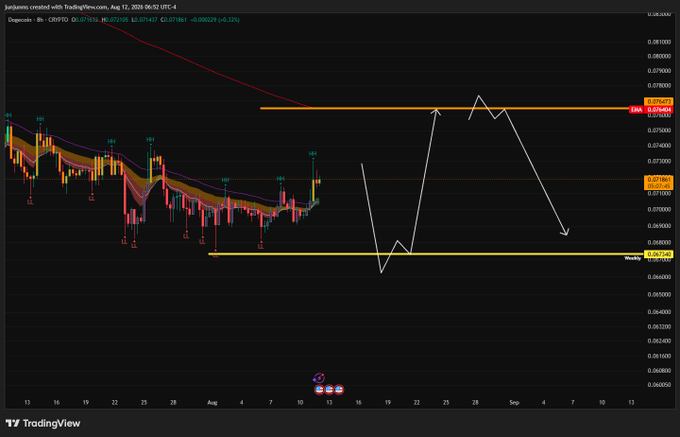The width and height of the screenshot is (680, 437).
Task: Select the open value O0.071632
Action: pyautogui.click(x=85, y=20)
